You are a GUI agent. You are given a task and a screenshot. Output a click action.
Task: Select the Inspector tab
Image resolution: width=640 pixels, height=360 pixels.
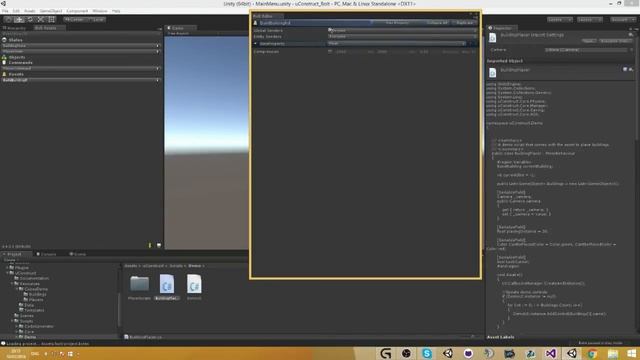pyautogui.click(x=502, y=28)
